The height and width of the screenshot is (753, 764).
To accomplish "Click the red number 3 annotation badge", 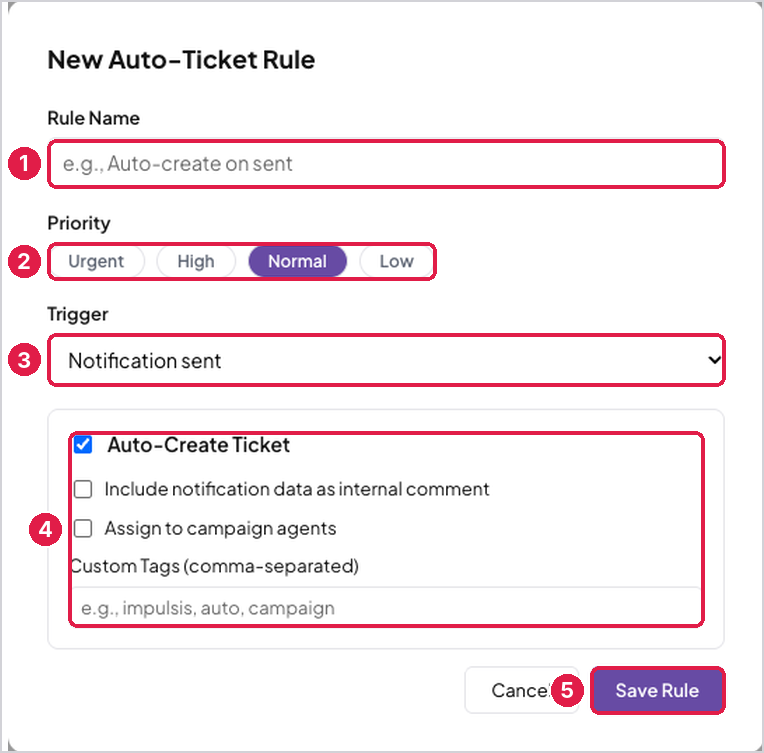I will coord(24,360).
